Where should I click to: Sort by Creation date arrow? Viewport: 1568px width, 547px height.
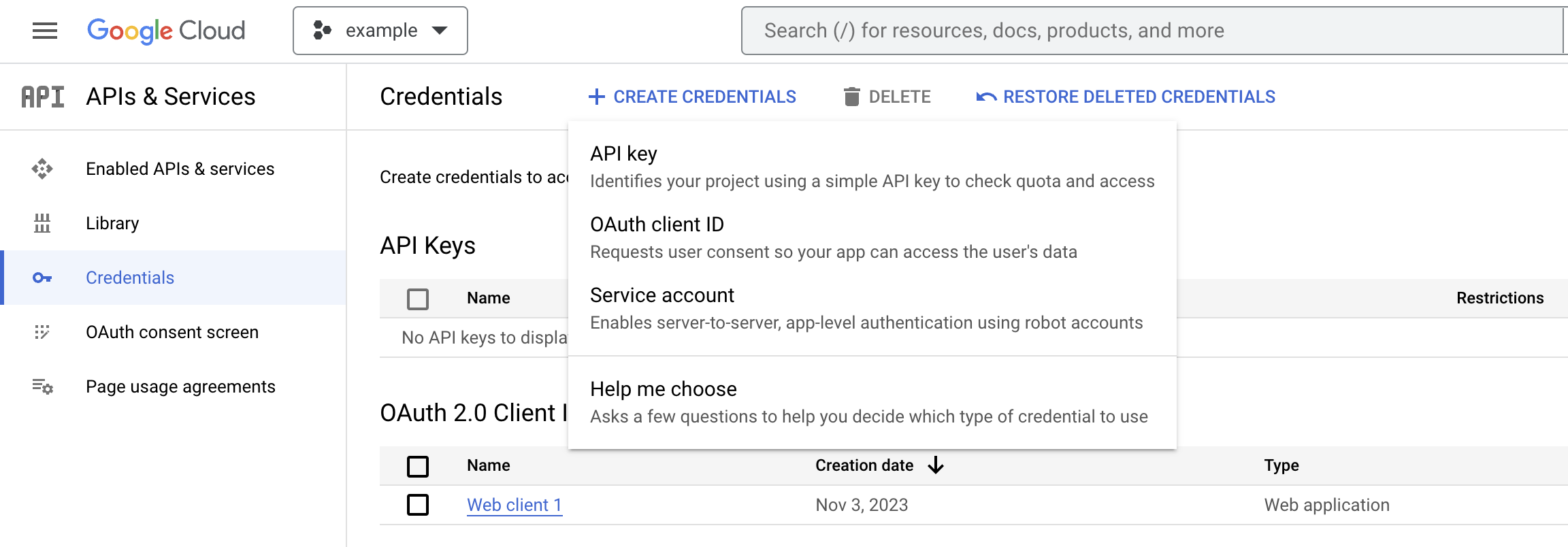tap(936, 465)
